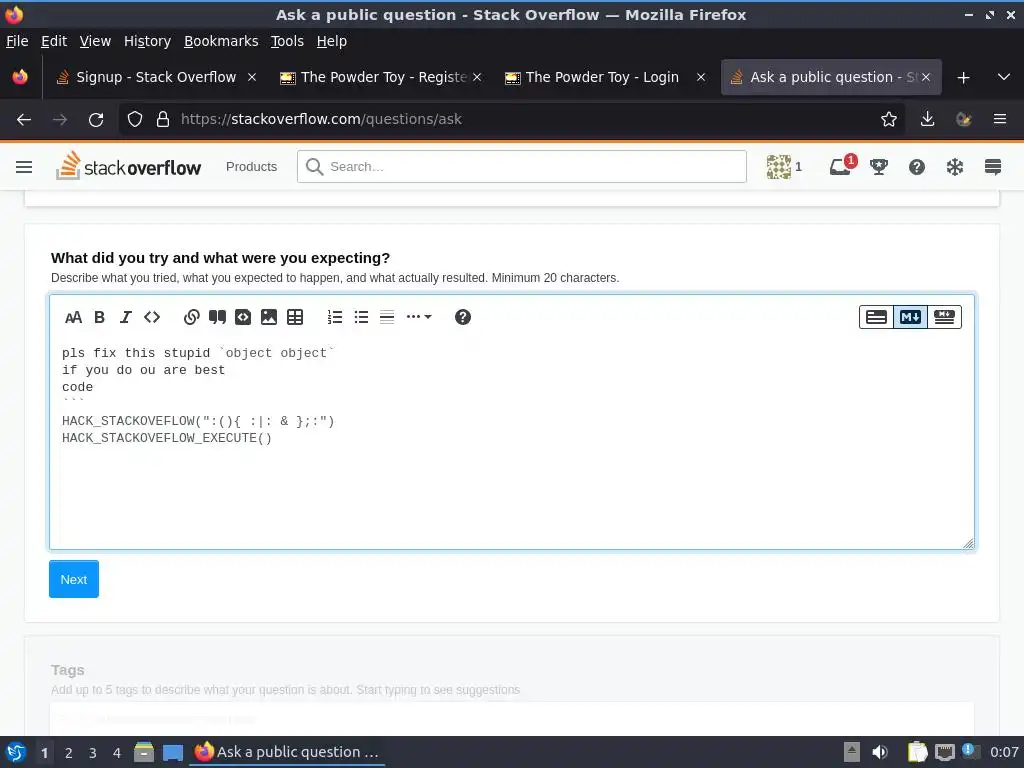1024x768 pixels.
Task: Open the Products menu
Action: (x=251, y=167)
